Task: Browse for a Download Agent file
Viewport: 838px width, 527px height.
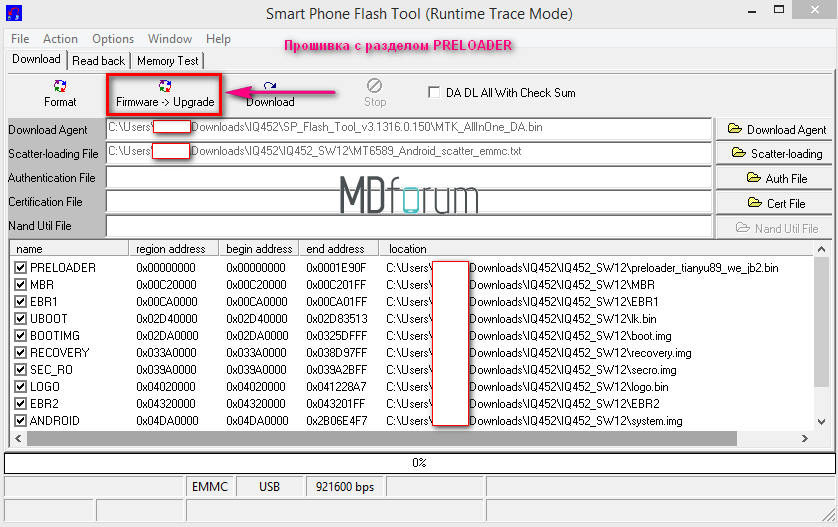Action: [x=774, y=129]
